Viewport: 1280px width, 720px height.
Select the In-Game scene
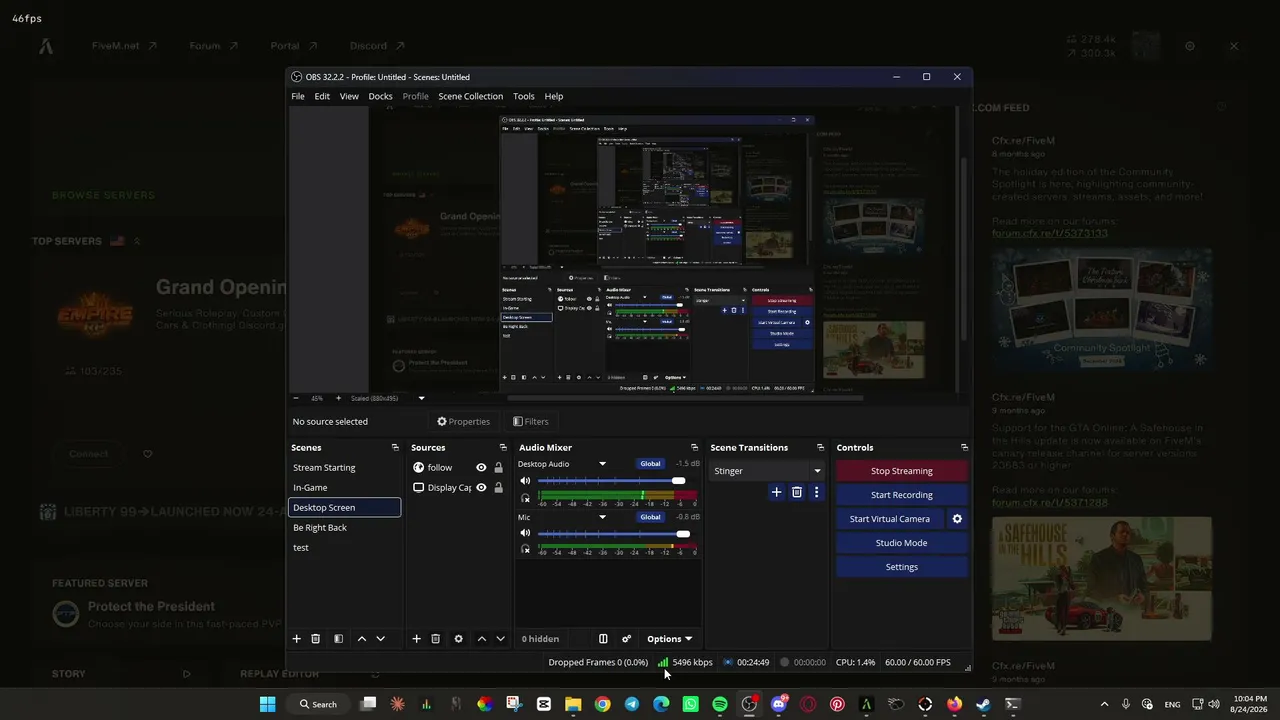click(x=345, y=488)
